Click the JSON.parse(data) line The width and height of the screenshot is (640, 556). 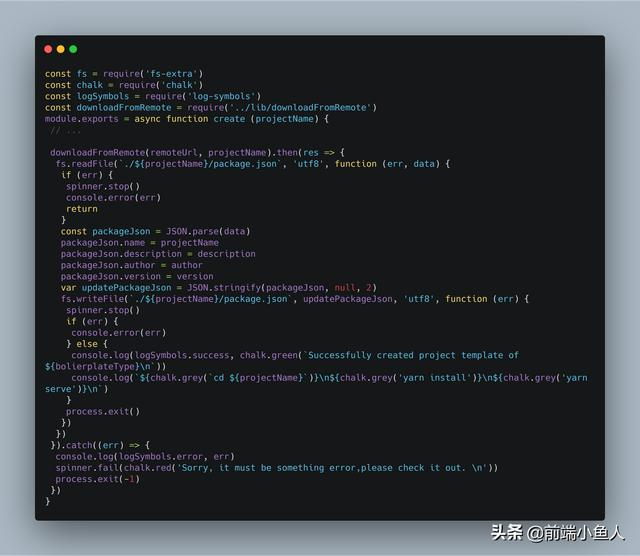155,231
